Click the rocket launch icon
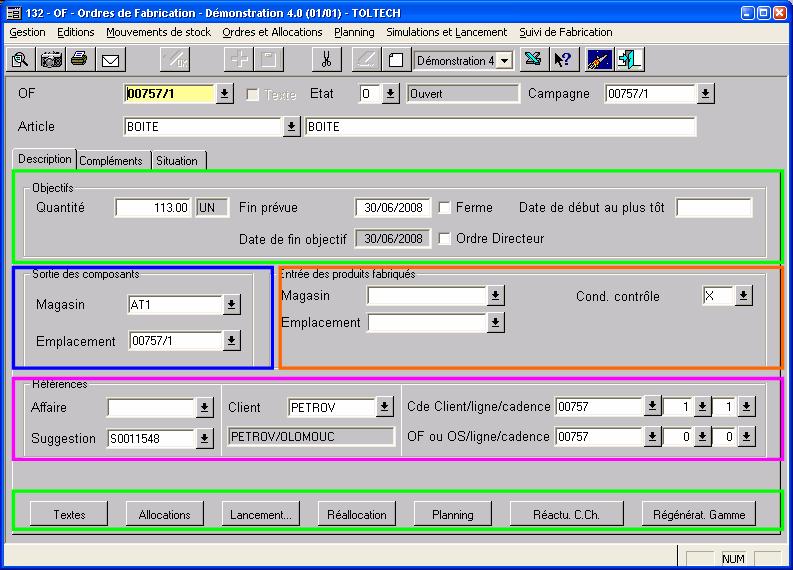 point(599,60)
